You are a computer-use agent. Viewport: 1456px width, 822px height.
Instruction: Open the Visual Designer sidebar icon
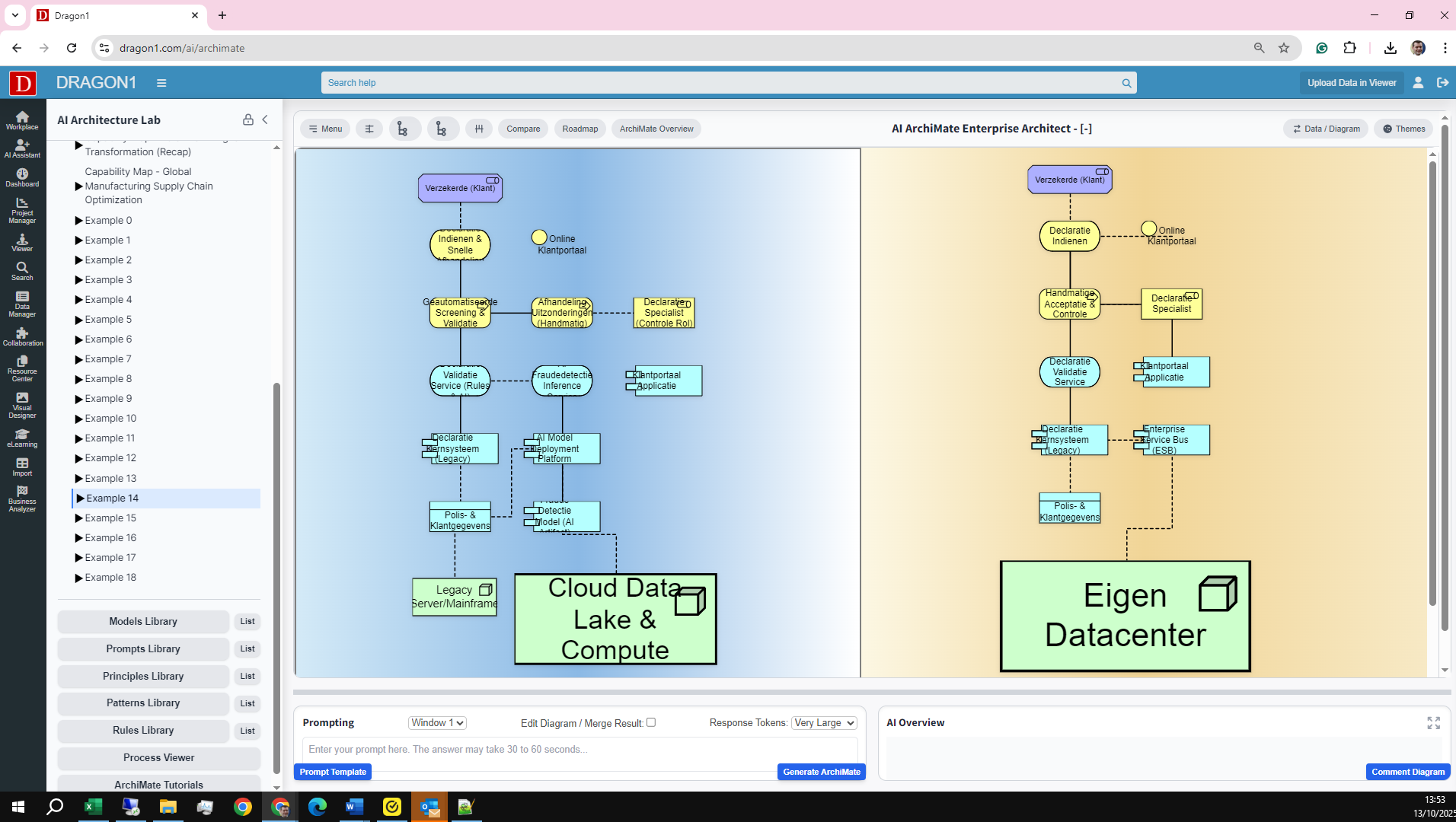pos(22,405)
